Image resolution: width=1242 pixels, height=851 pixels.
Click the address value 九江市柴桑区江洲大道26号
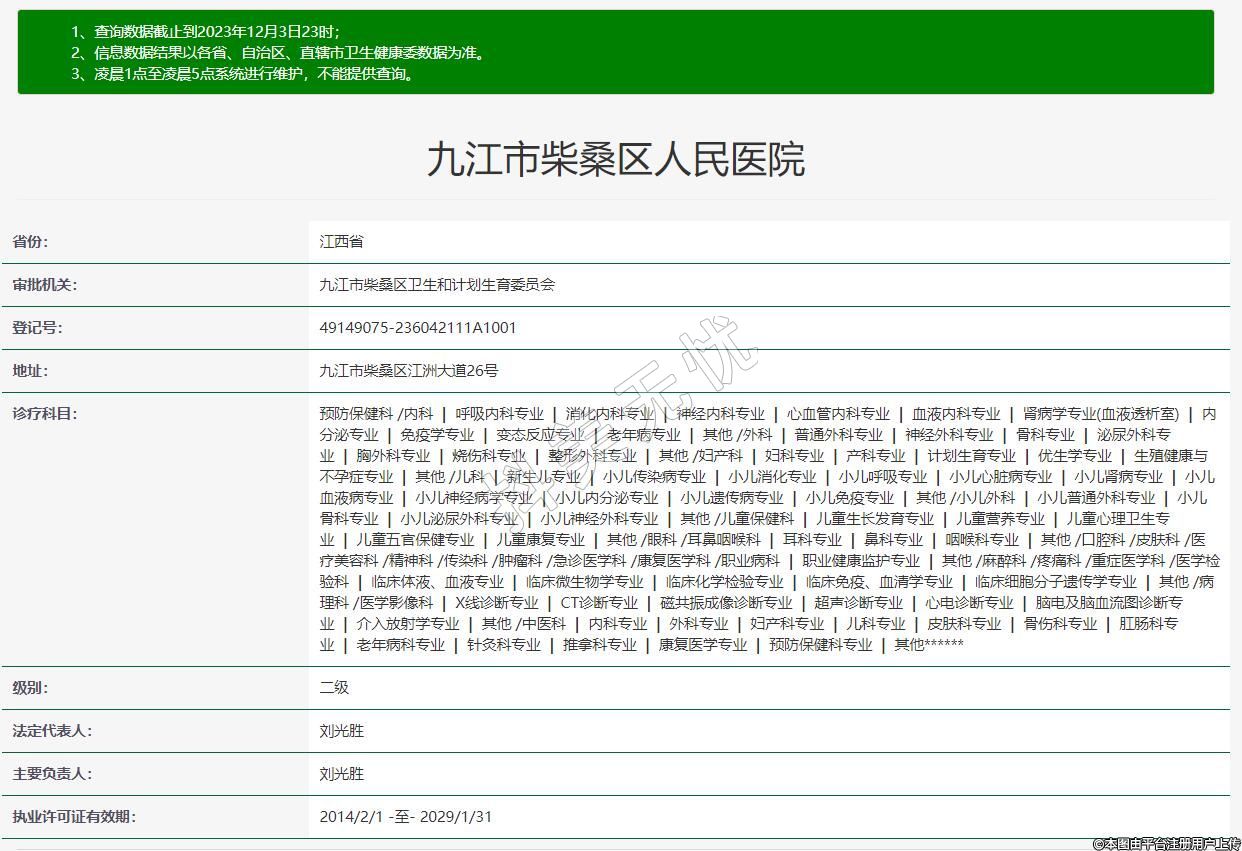pos(408,371)
